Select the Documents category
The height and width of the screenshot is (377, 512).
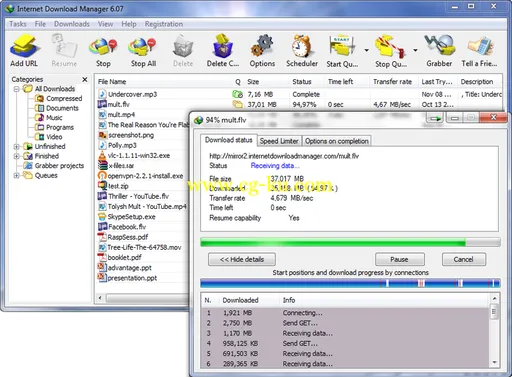(57, 108)
